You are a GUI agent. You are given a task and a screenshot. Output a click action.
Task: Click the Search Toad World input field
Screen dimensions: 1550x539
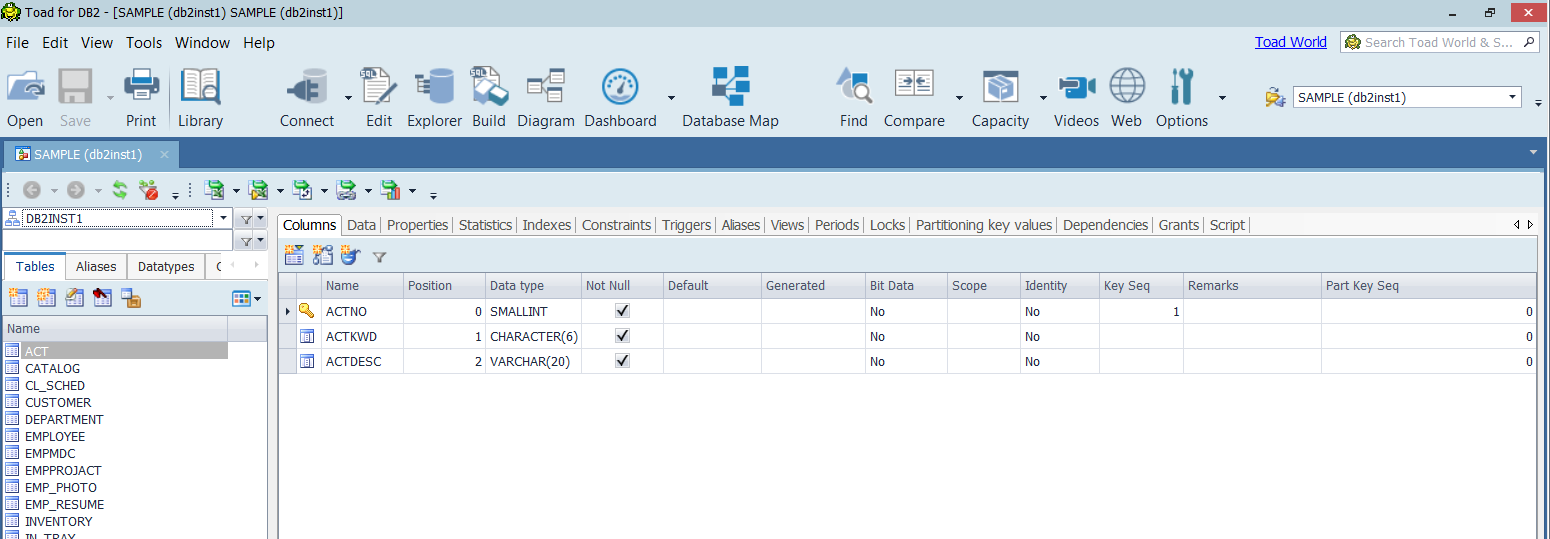pos(1440,42)
